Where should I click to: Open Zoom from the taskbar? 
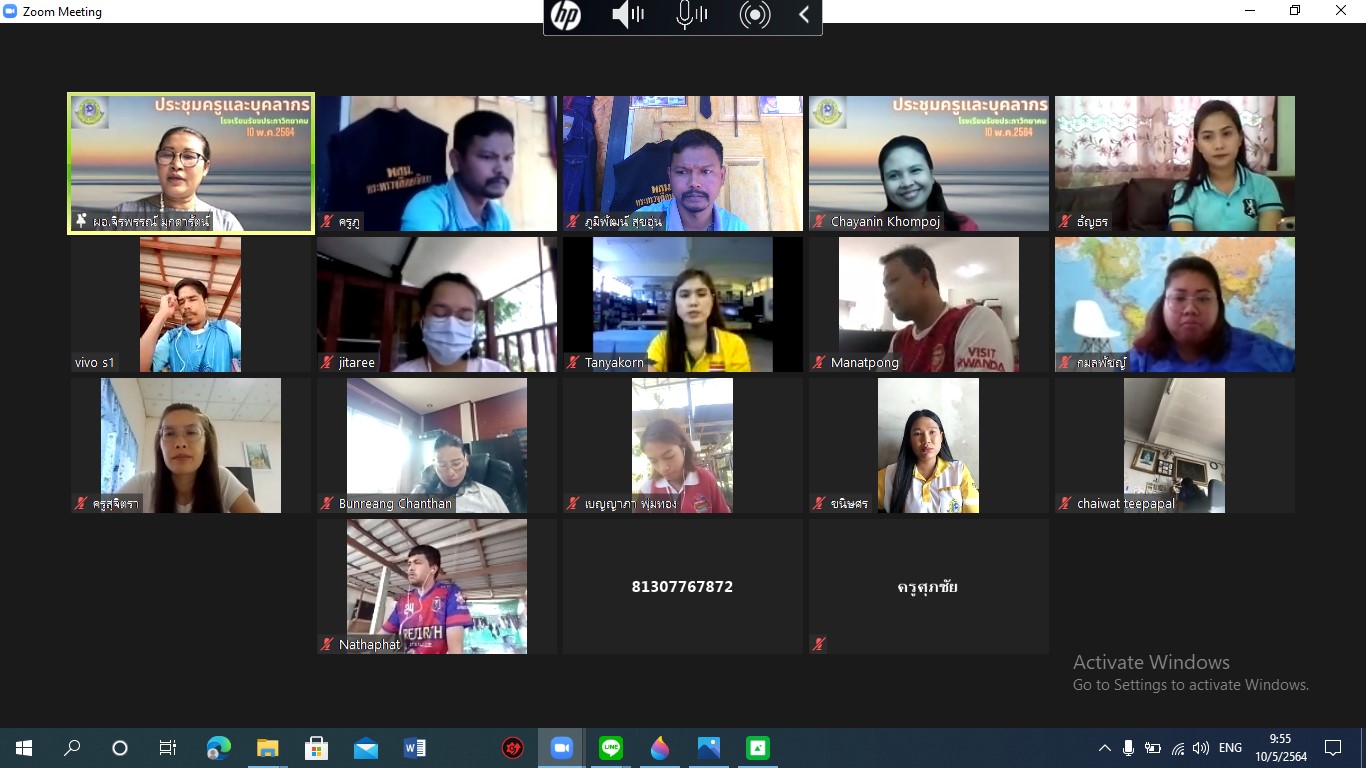pyautogui.click(x=561, y=748)
